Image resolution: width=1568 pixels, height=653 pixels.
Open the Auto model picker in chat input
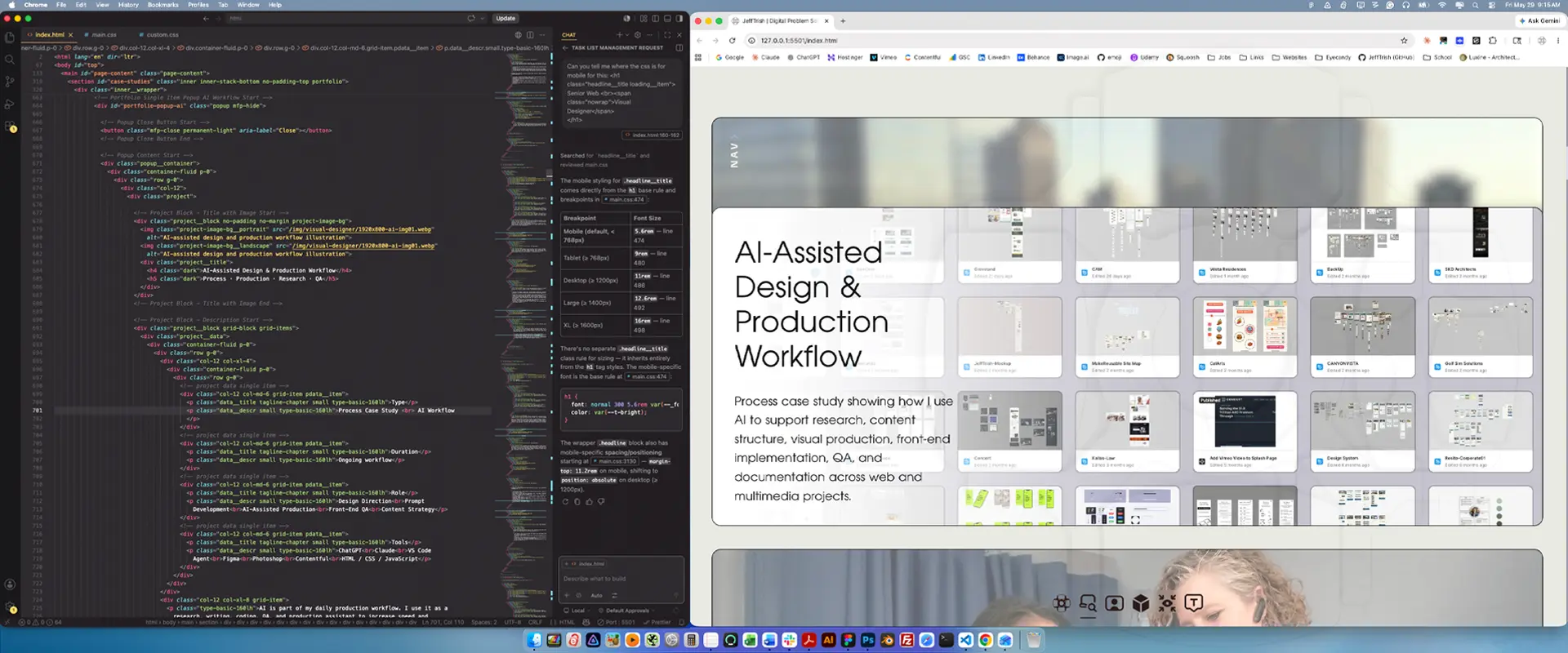point(596,595)
